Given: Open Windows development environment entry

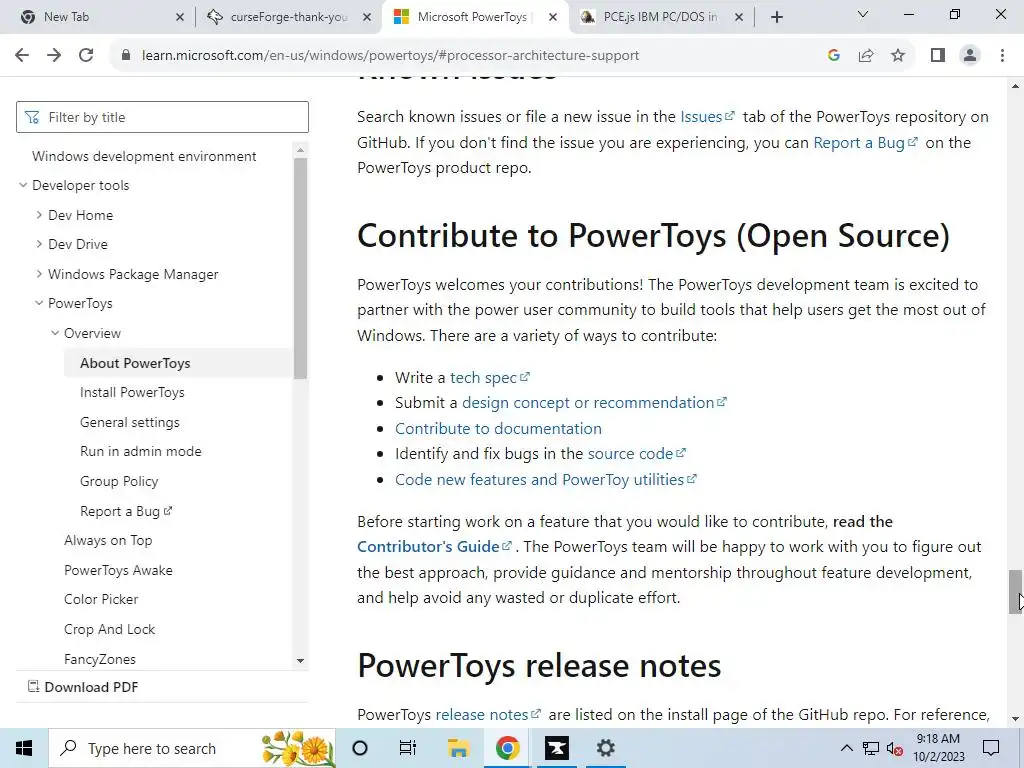Looking at the screenshot, I should tap(144, 156).
